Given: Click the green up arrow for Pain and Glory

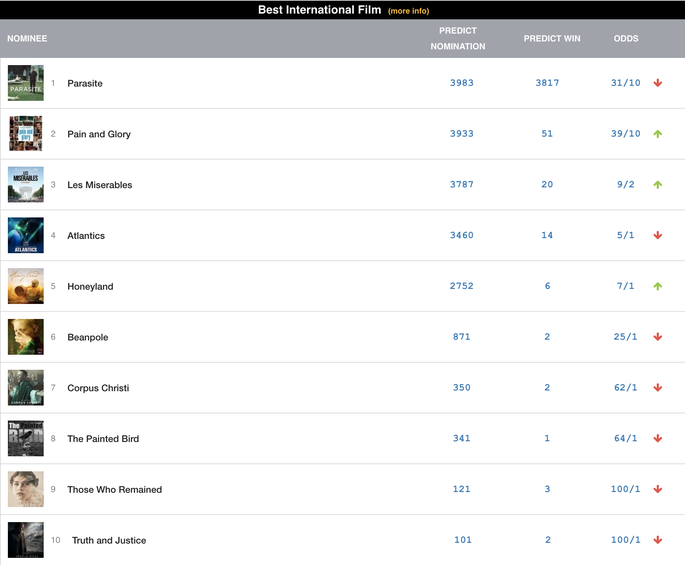Looking at the screenshot, I should pos(657,134).
